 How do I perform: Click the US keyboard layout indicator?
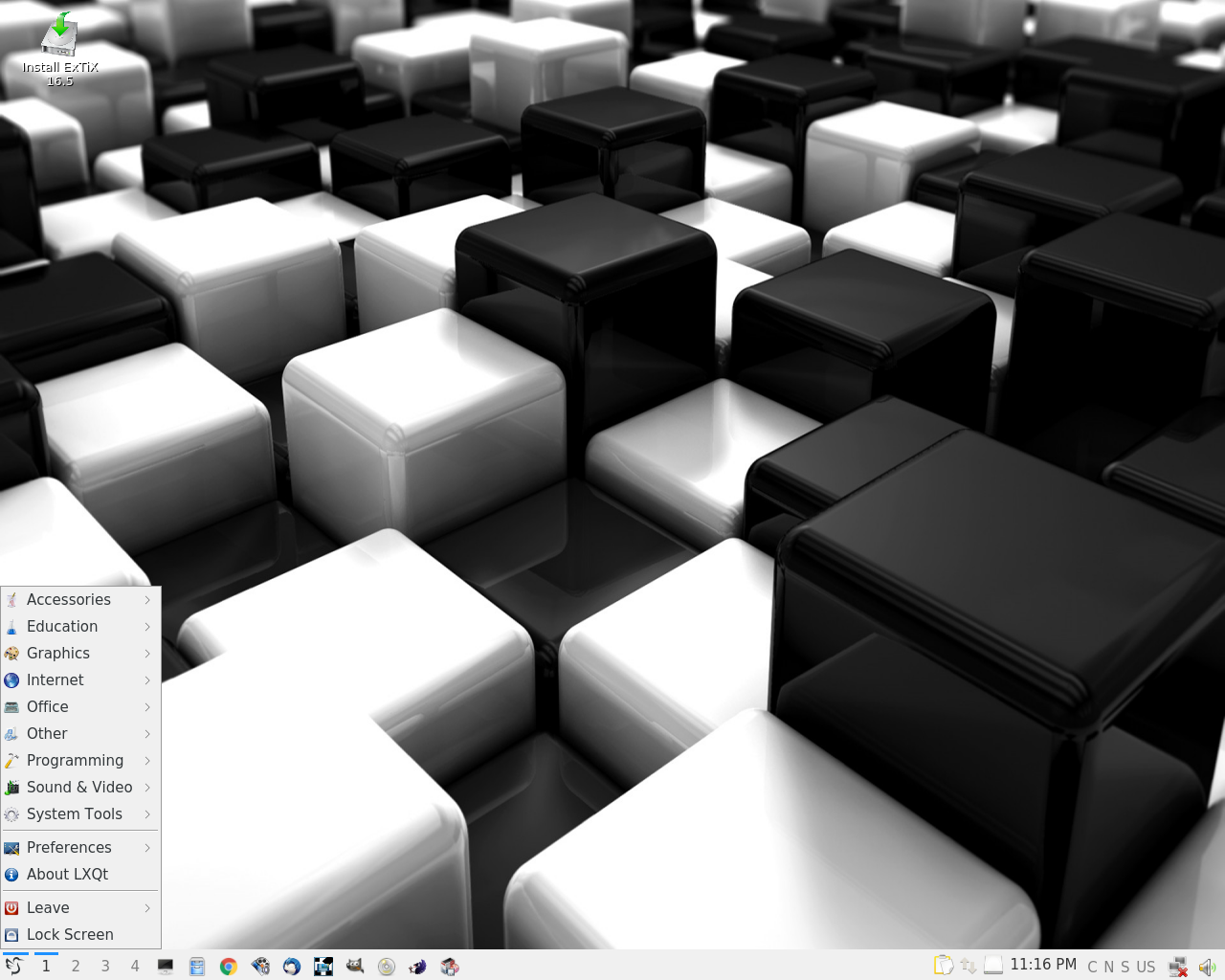1146,967
